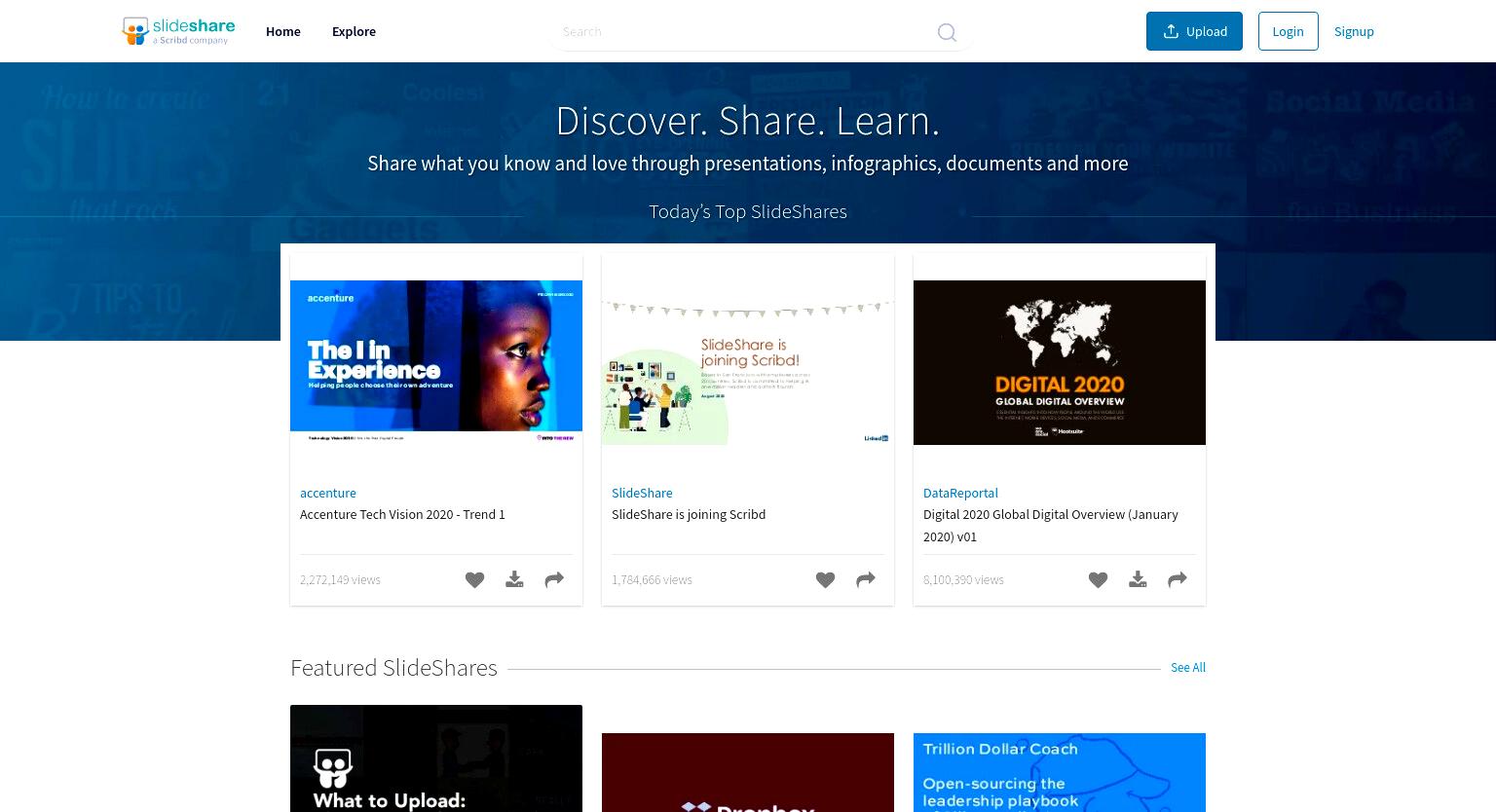The image size is (1496, 812).
Task: Click the 1,784,666 views text
Action: point(652,579)
